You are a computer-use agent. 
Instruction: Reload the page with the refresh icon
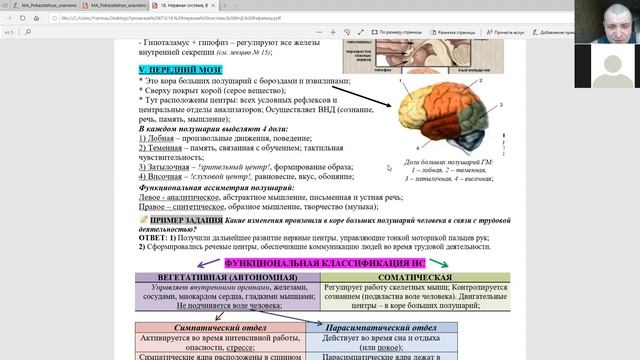[x=22, y=18]
